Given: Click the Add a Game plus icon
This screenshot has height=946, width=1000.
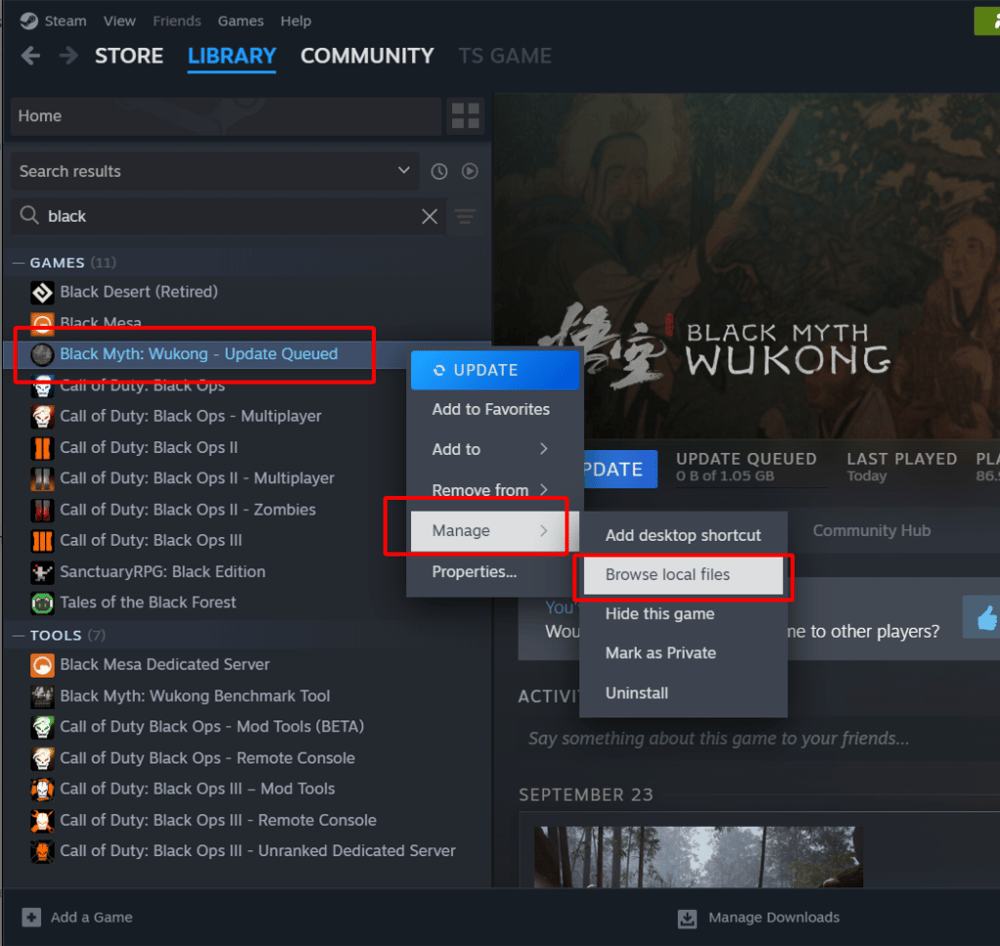Looking at the screenshot, I should point(31,917).
